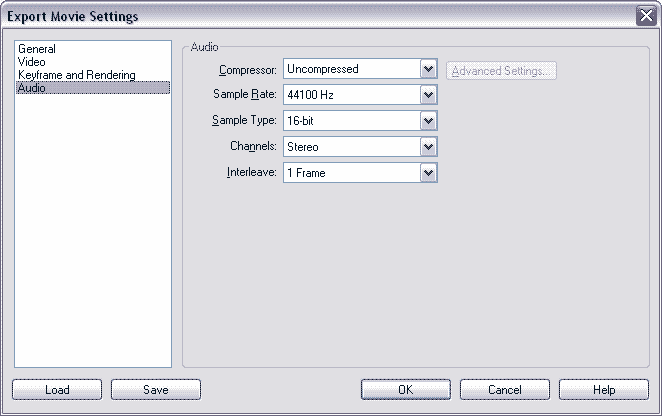The image size is (662, 416).
Task: Open the Sample Rate dropdown arrow
Action: 429,95
